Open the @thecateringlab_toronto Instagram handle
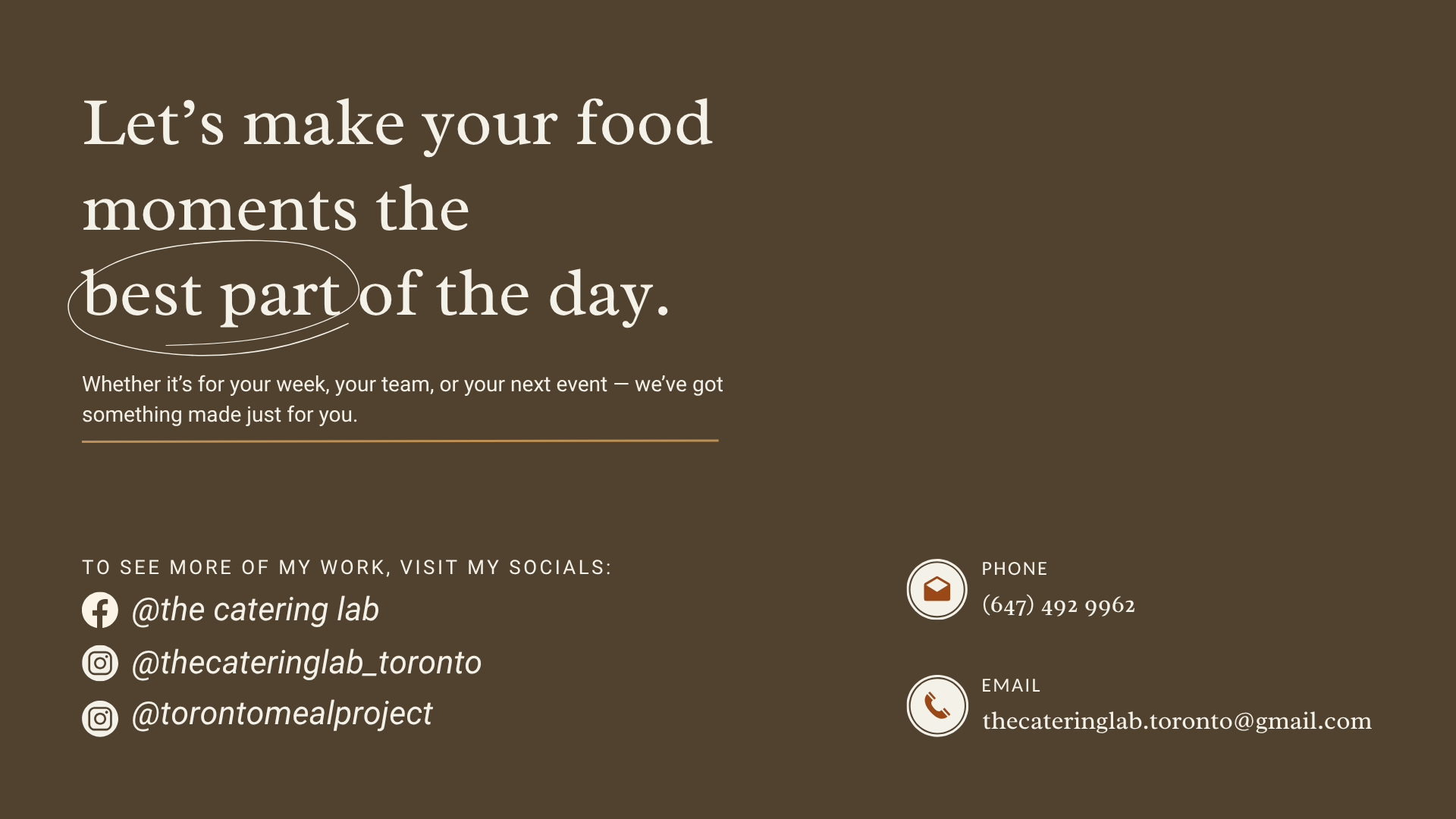 pos(306,663)
